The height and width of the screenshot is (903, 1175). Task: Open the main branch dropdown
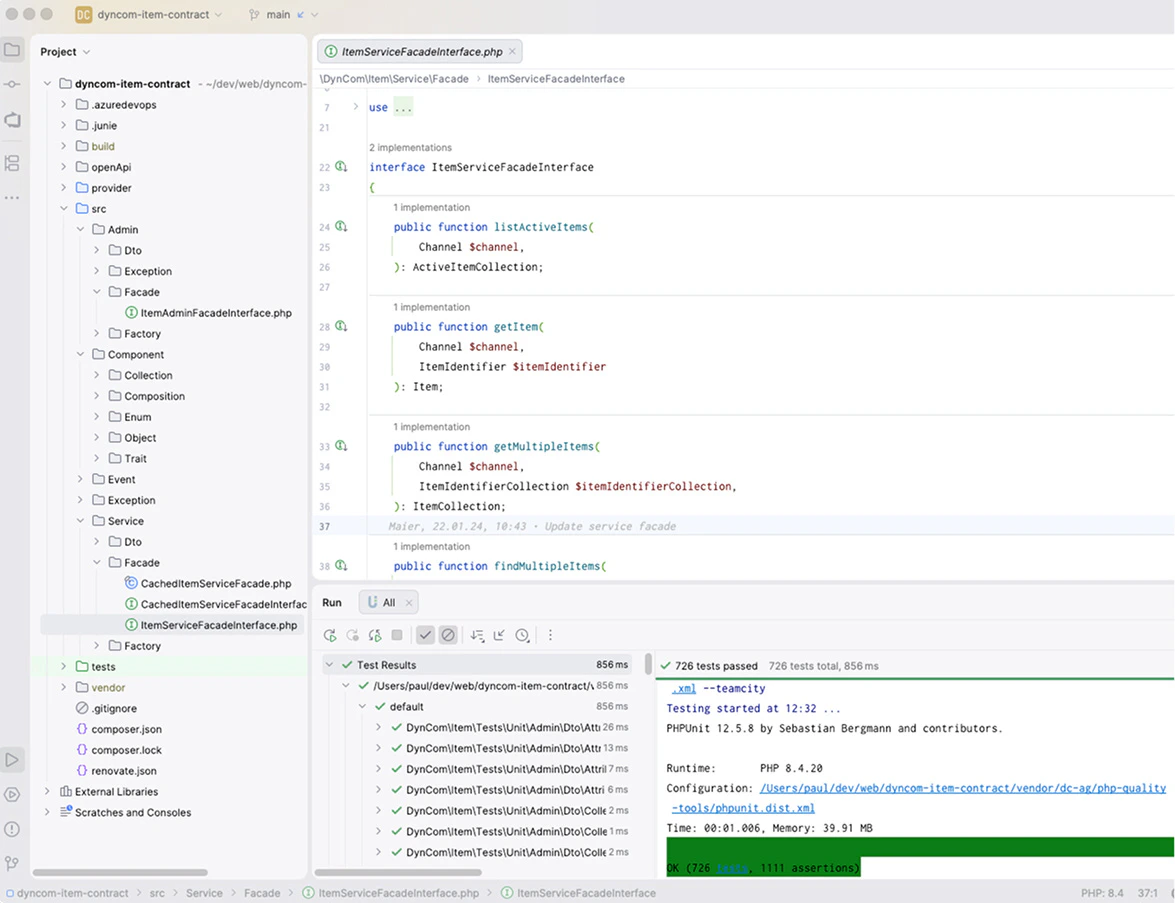click(283, 14)
